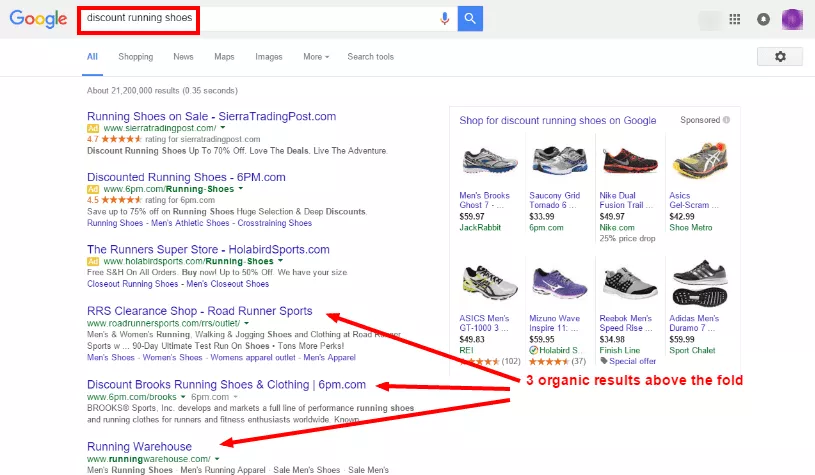Click the Women's Shoes sitelink under RRS
The width and height of the screenshot is (815, 475).
[x=173, y=358]
